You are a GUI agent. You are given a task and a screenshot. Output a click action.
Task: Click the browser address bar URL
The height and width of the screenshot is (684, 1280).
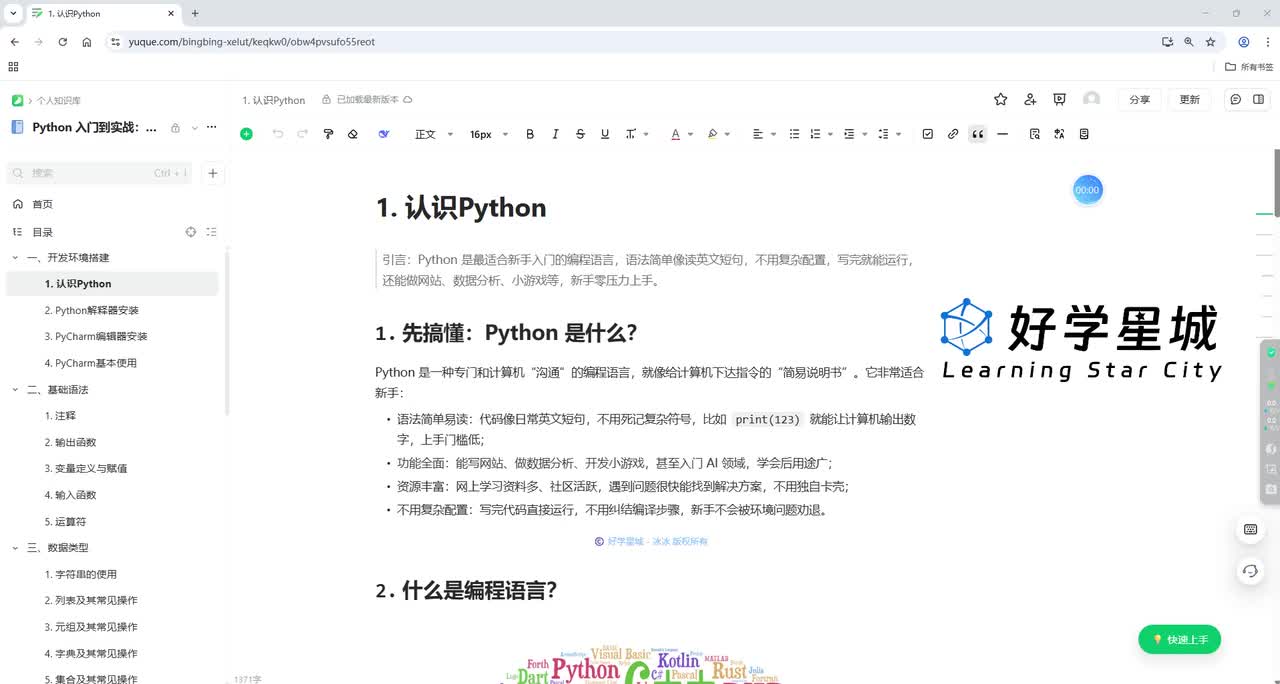(x=252, y=42)
